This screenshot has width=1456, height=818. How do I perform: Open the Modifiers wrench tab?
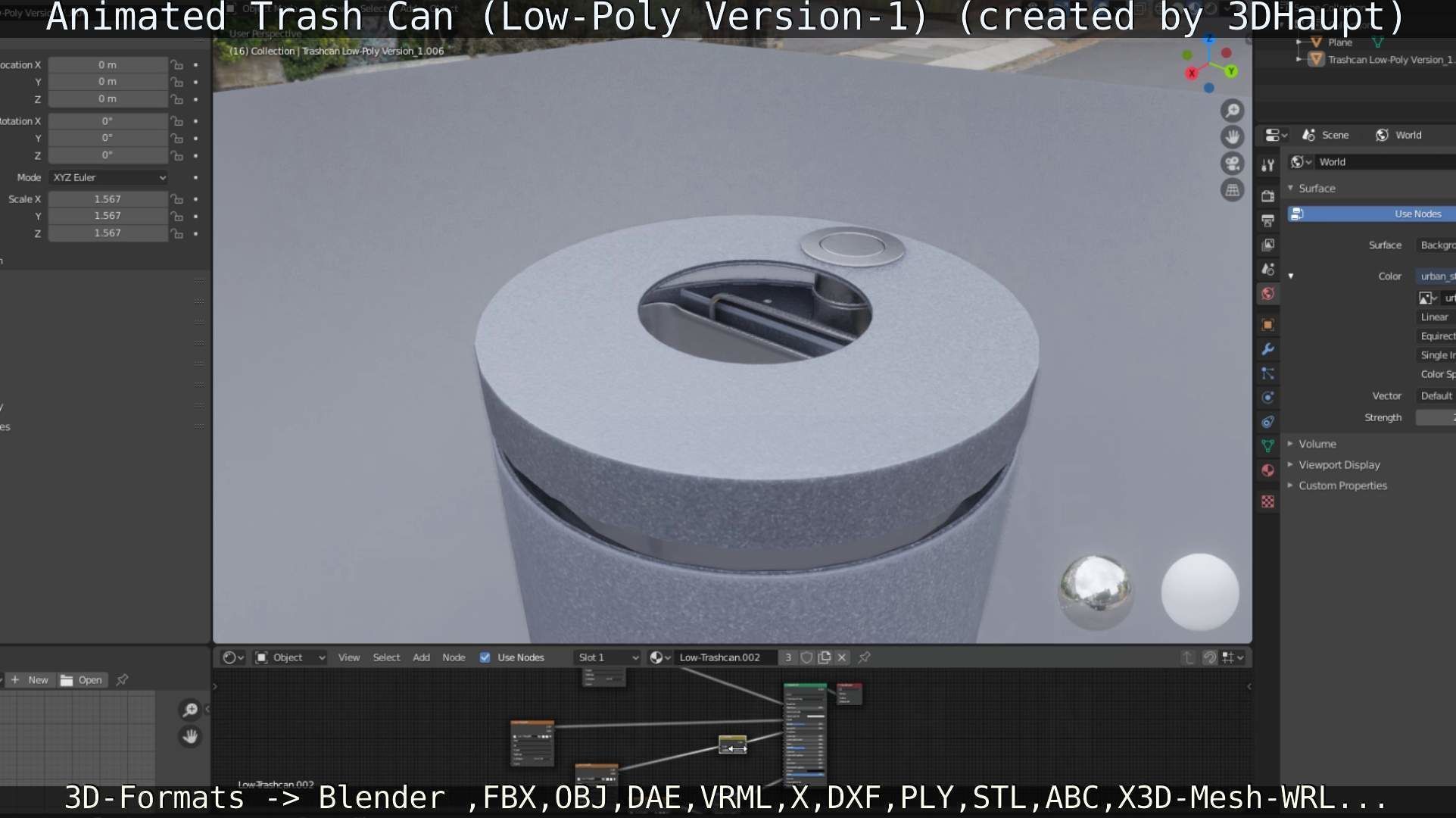click(1267, 349)
